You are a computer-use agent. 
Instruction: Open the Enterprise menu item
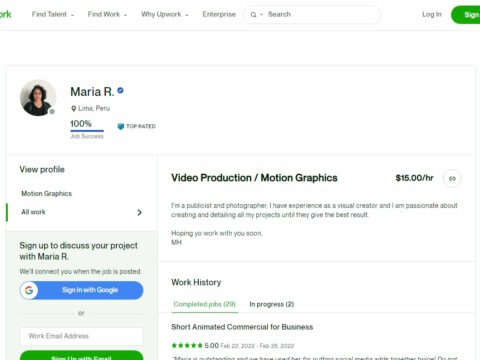pos(219,14)
